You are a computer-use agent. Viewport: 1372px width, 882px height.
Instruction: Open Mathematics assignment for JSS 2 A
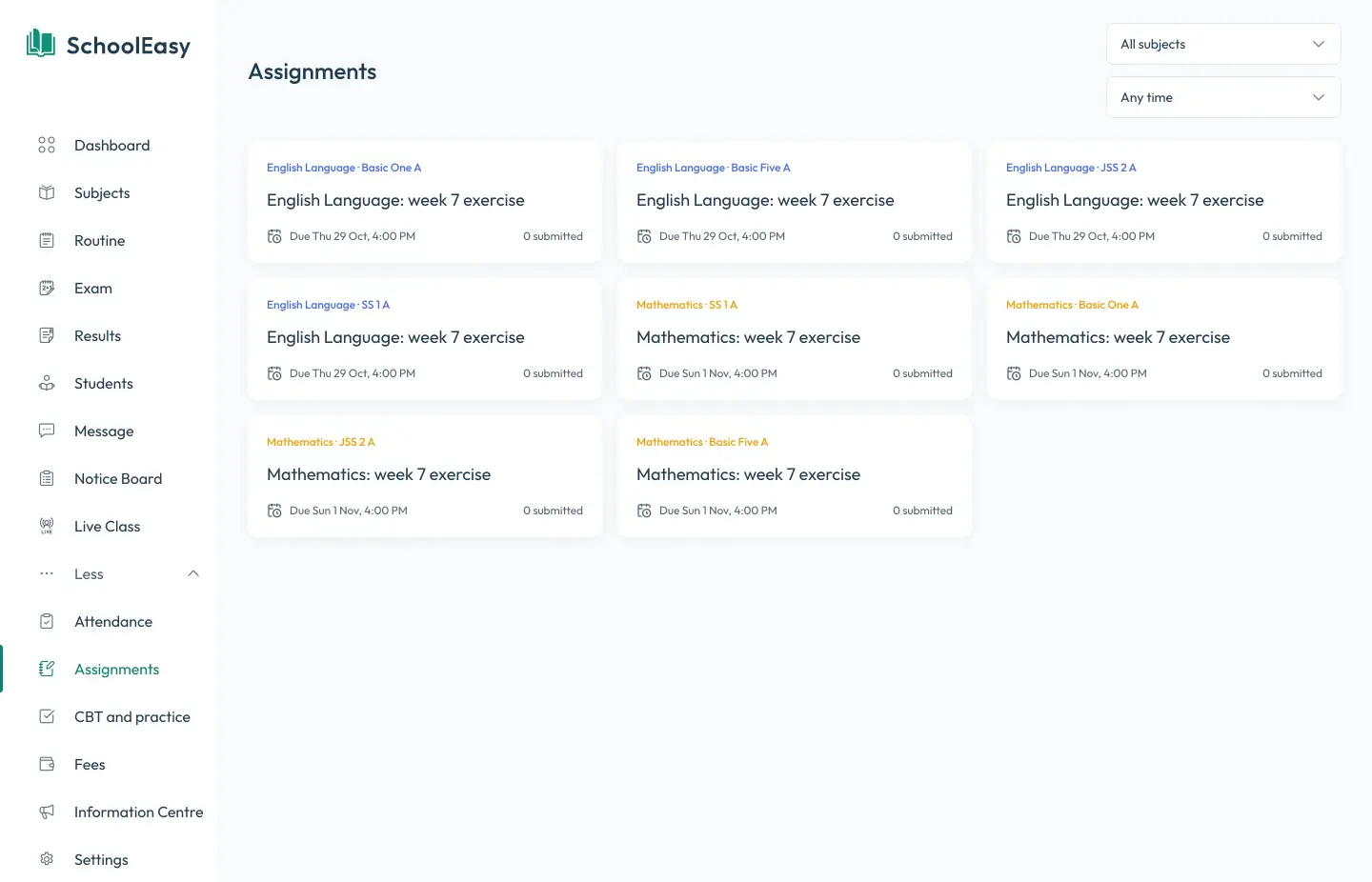click(x=425, y=476)
